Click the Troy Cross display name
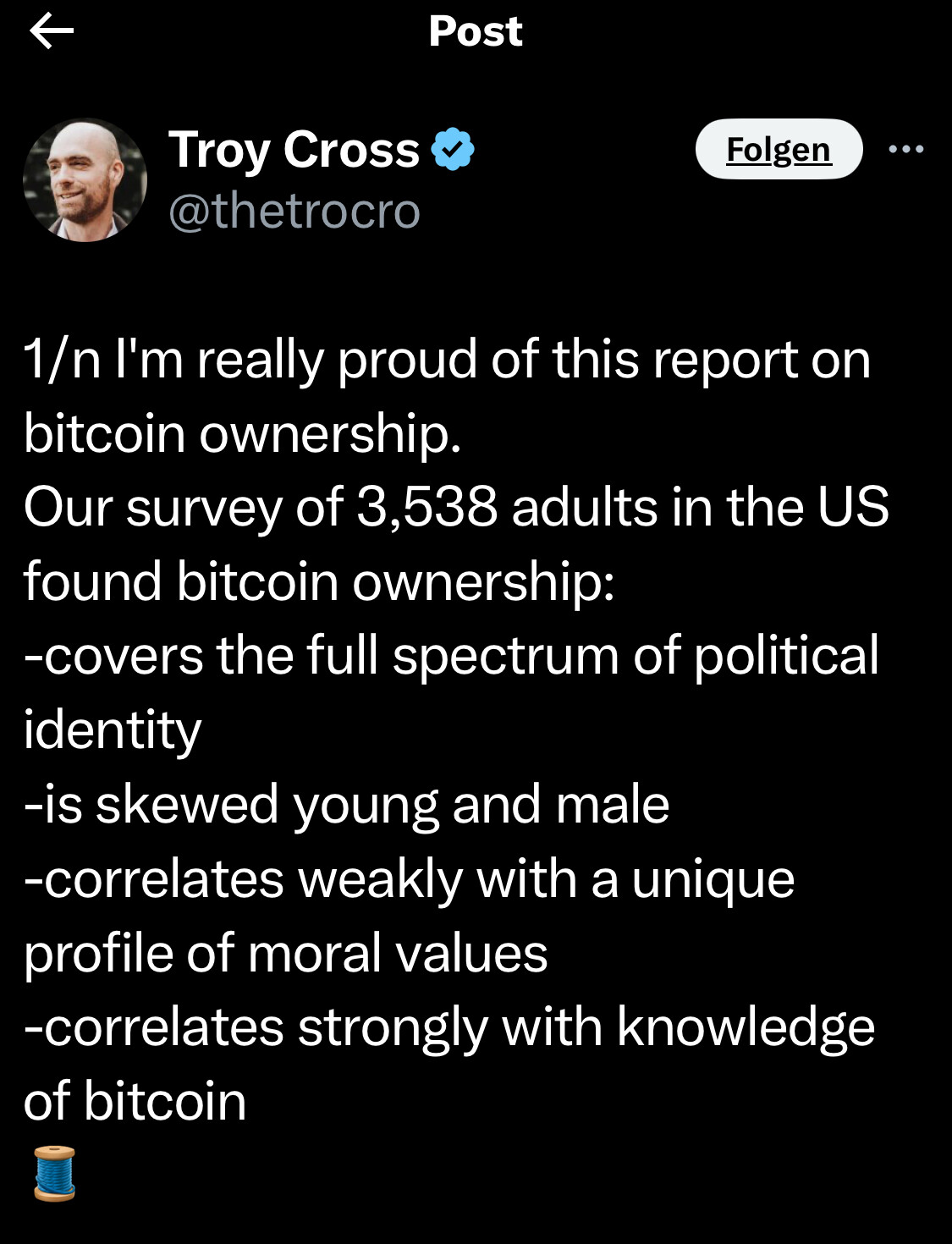Image resolution: width=952 pixels, height=1244 pixels. click(294, 150)
